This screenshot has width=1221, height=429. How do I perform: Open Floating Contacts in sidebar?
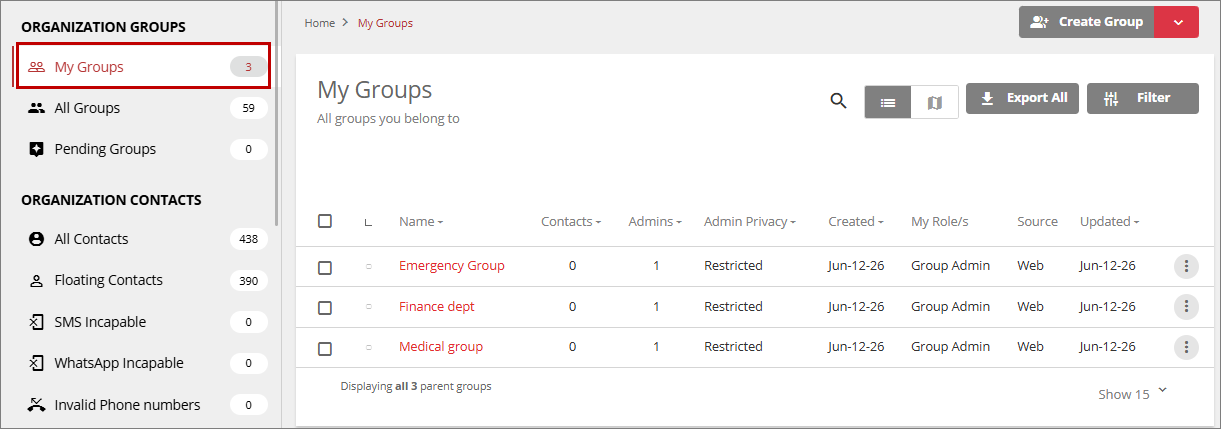click(x=143, y=280)
